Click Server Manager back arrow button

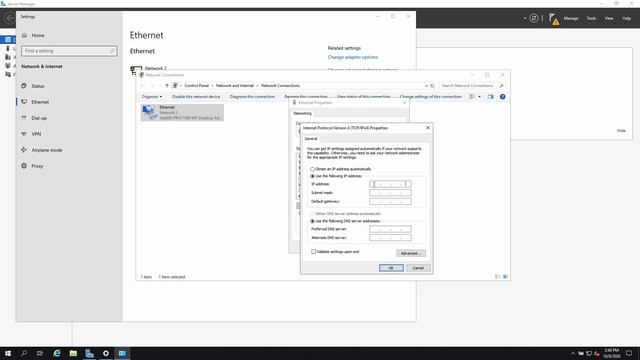pyautogui.click(x=9, y=18)
